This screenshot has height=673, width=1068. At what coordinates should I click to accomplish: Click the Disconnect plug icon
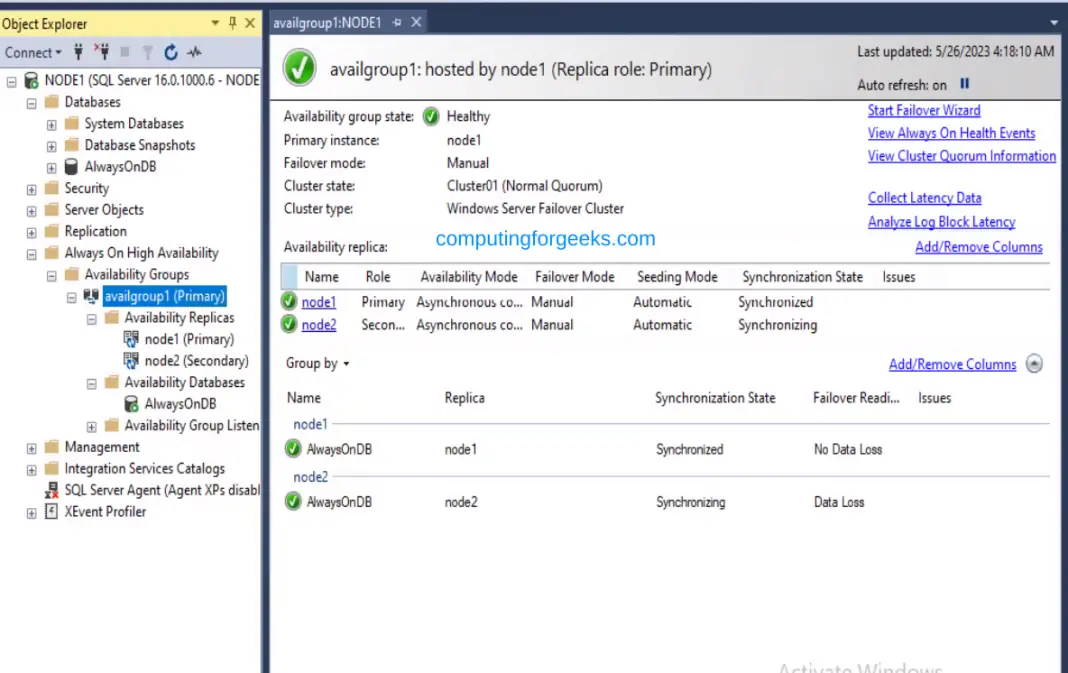tap(101, 52)
